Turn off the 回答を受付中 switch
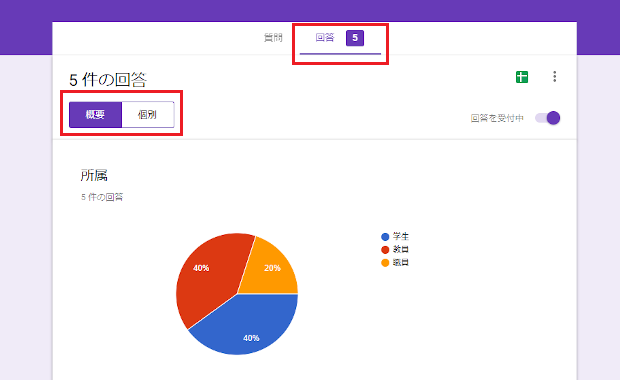Screen dimensions: 620x380 click(548, 118)
